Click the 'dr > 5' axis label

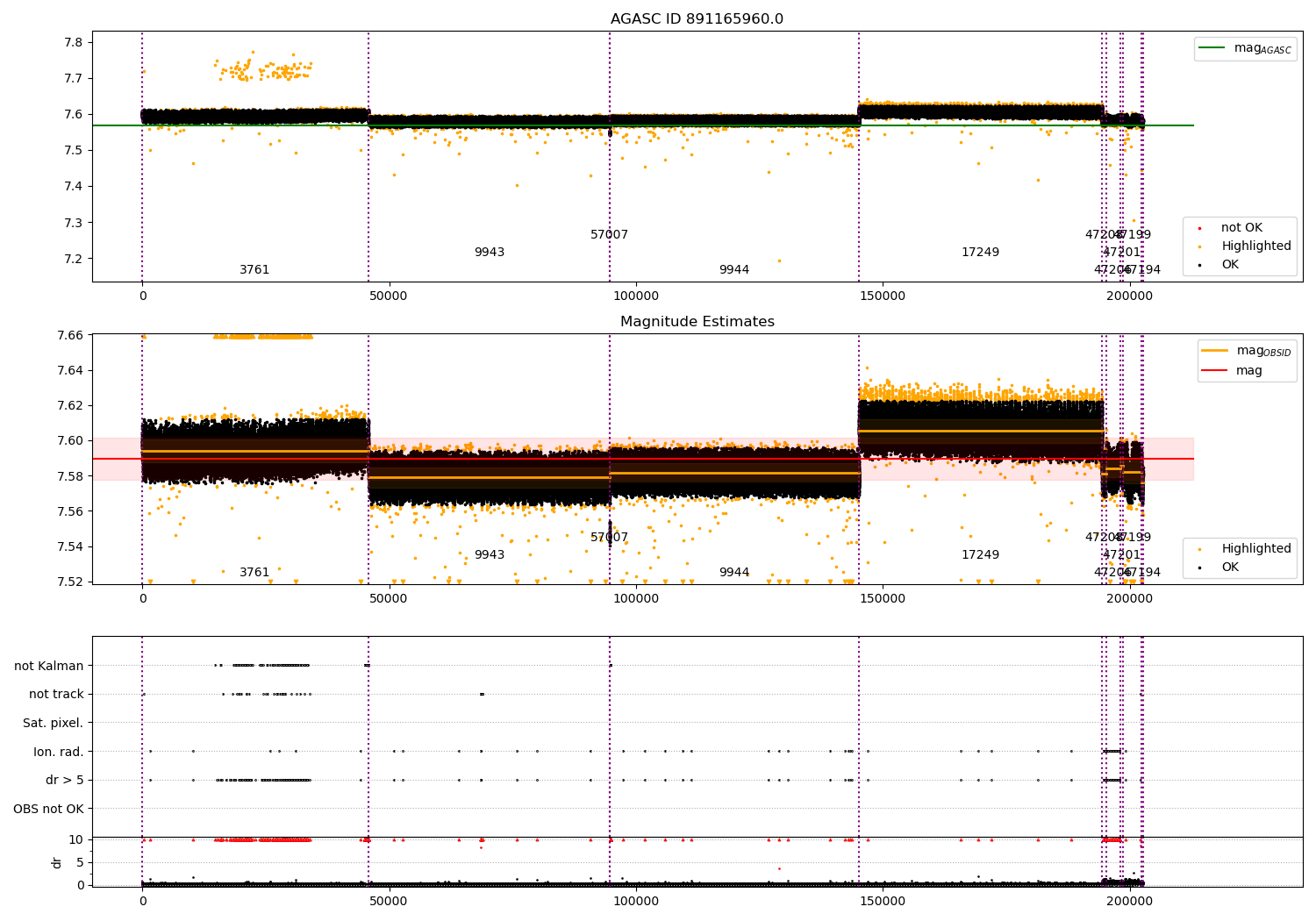coord(65,781)
